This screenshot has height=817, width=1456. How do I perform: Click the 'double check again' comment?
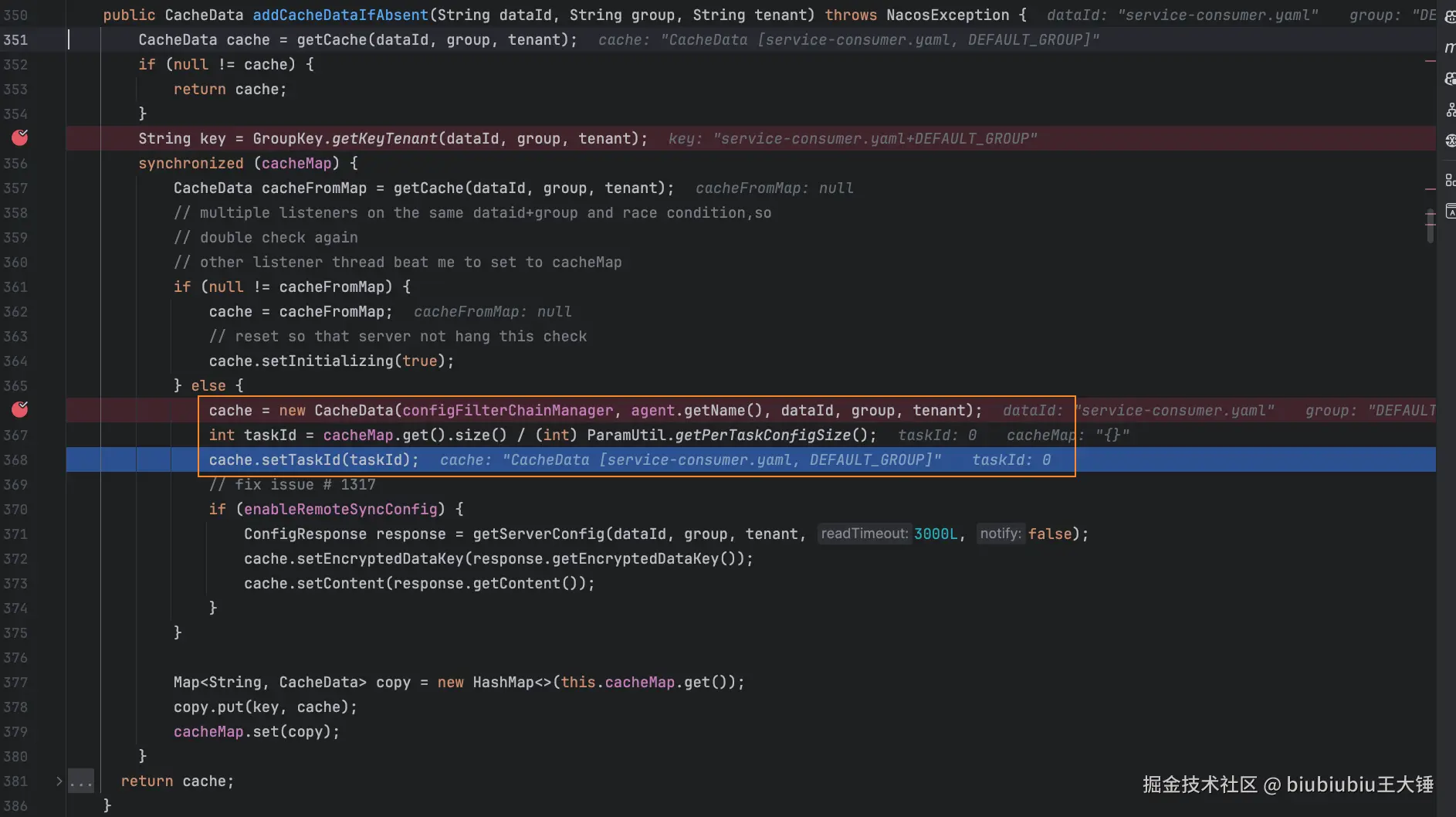click(x=266, y=237)
